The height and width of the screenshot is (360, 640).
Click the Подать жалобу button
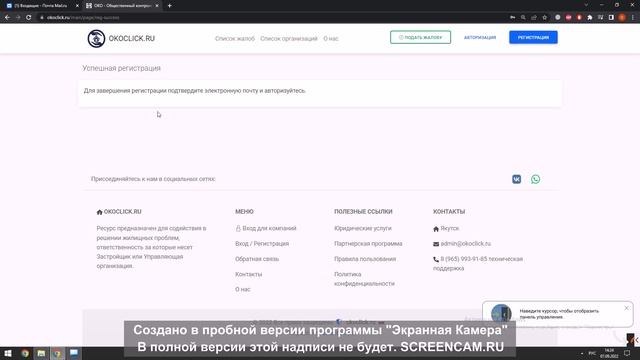(x=420, y=37)
